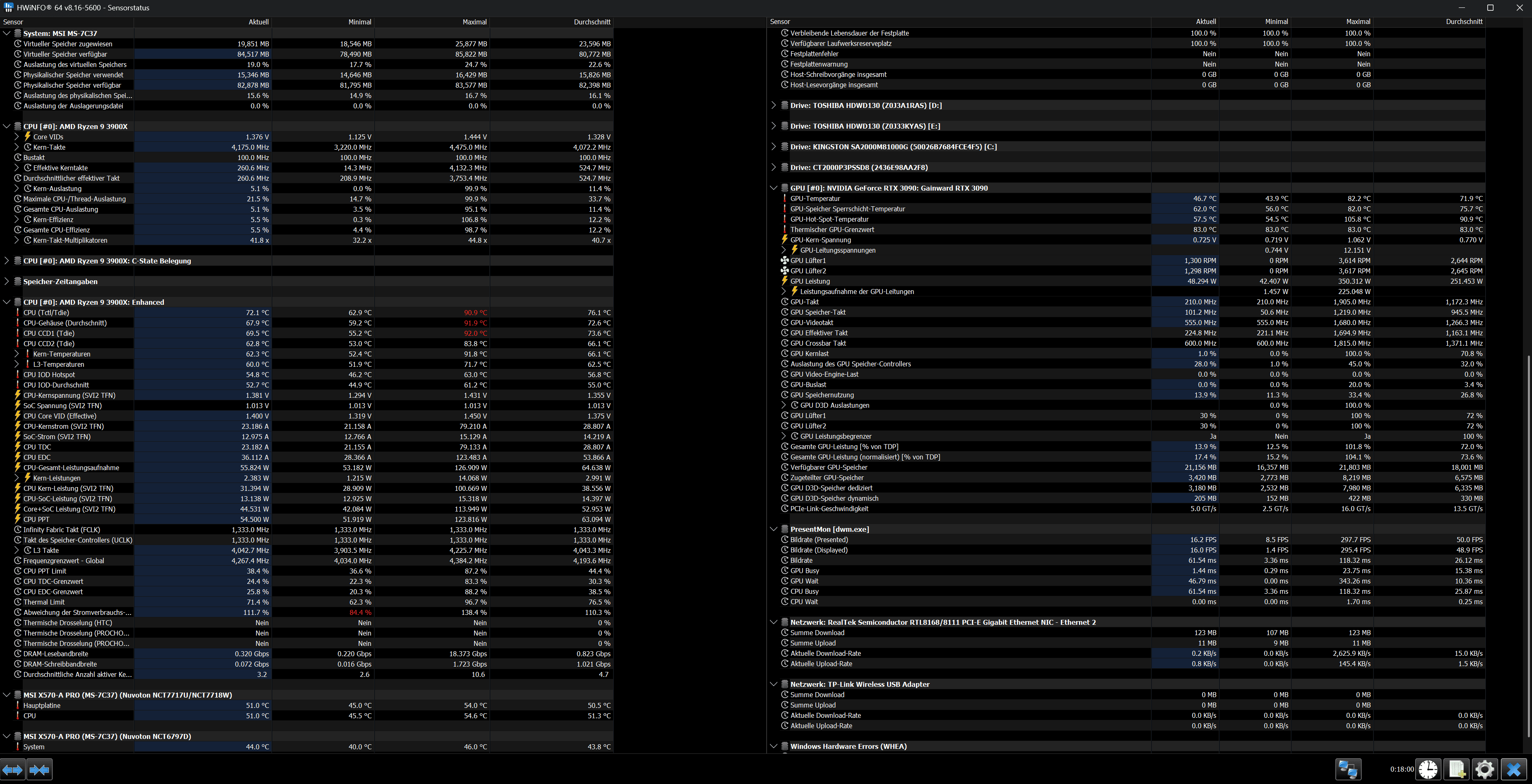The width and height of the screenshot is (1532, 784).
Task: Expand Drive KINGSTON SA2000M81000G entry
Action: (773, 147)
